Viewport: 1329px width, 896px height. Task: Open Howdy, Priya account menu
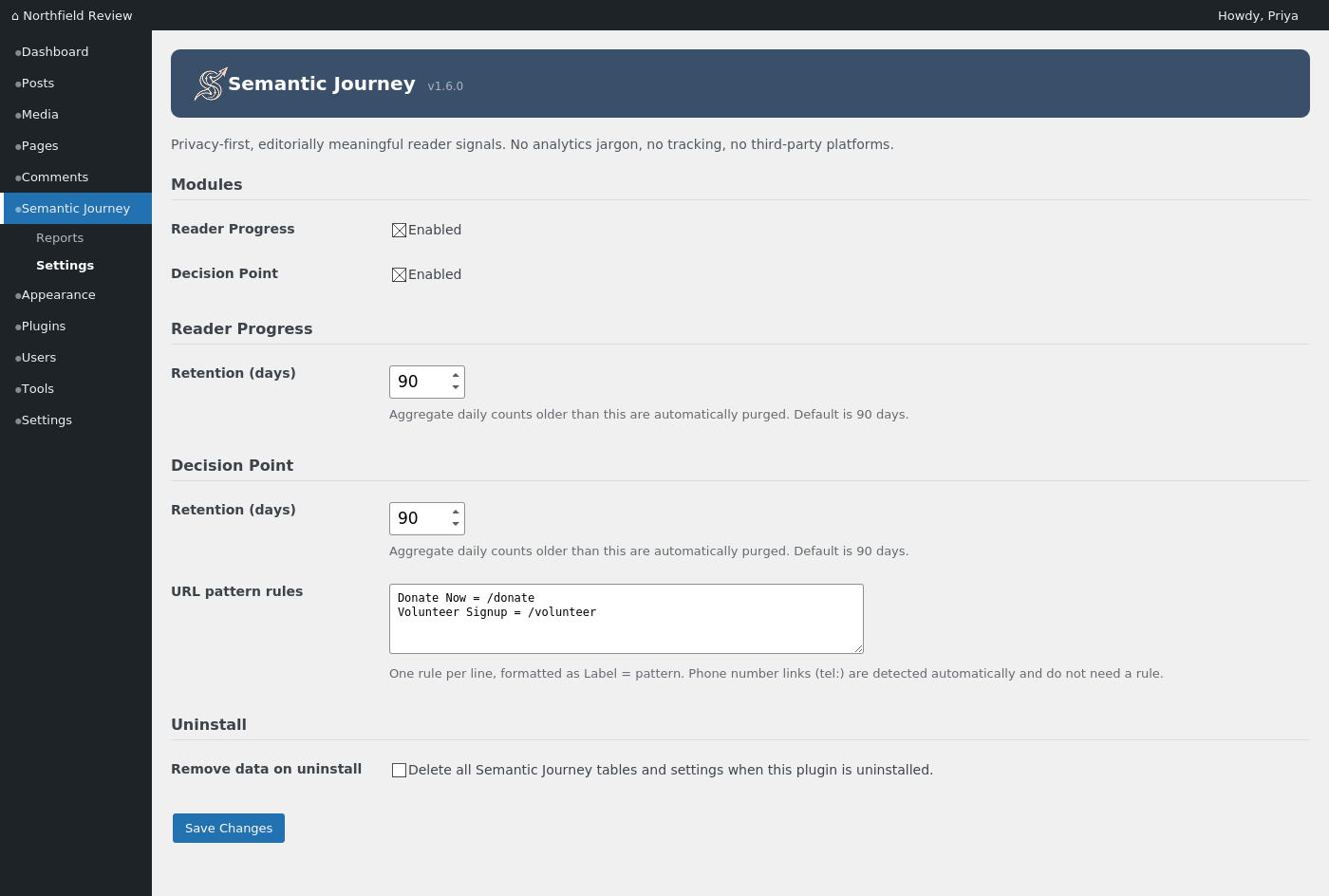click(1258, 16)
